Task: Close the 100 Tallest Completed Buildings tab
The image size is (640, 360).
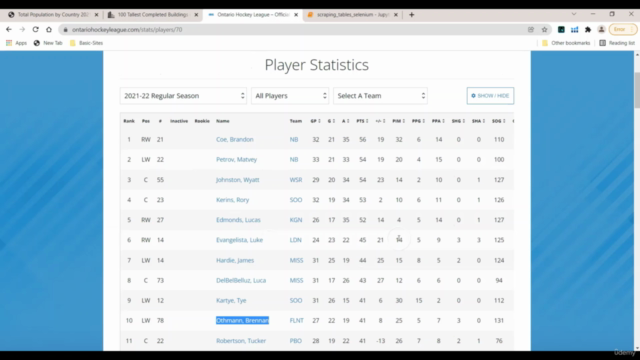Action: coord(196,15)
